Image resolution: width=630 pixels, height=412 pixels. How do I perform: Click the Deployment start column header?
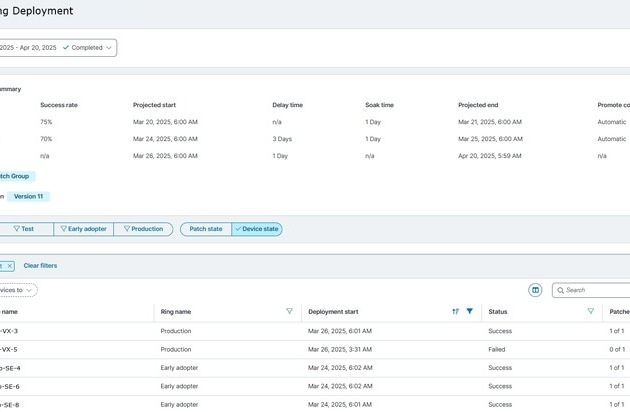333,312
